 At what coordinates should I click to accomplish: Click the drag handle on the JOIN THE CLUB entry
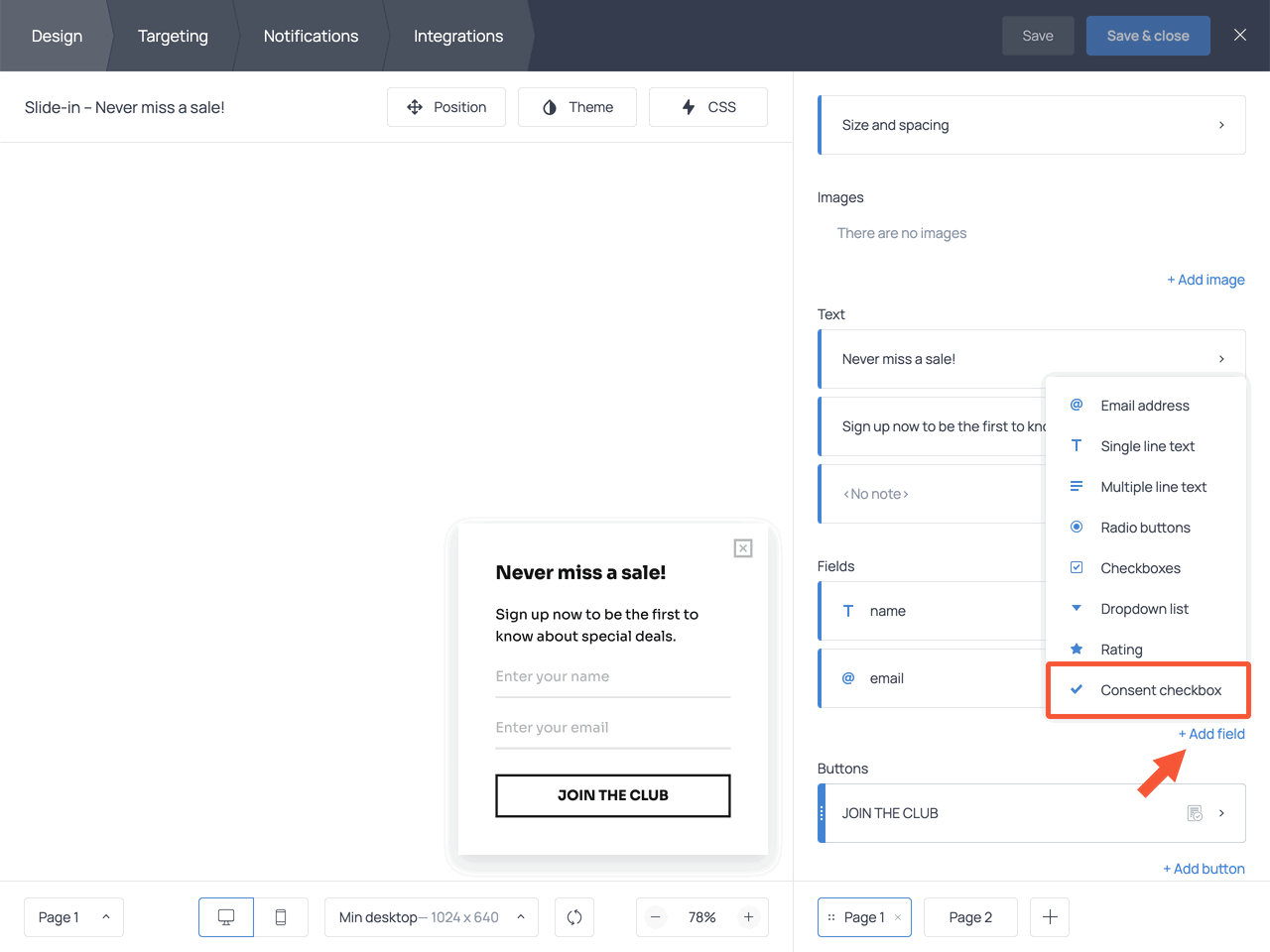(x=823, y=812)
